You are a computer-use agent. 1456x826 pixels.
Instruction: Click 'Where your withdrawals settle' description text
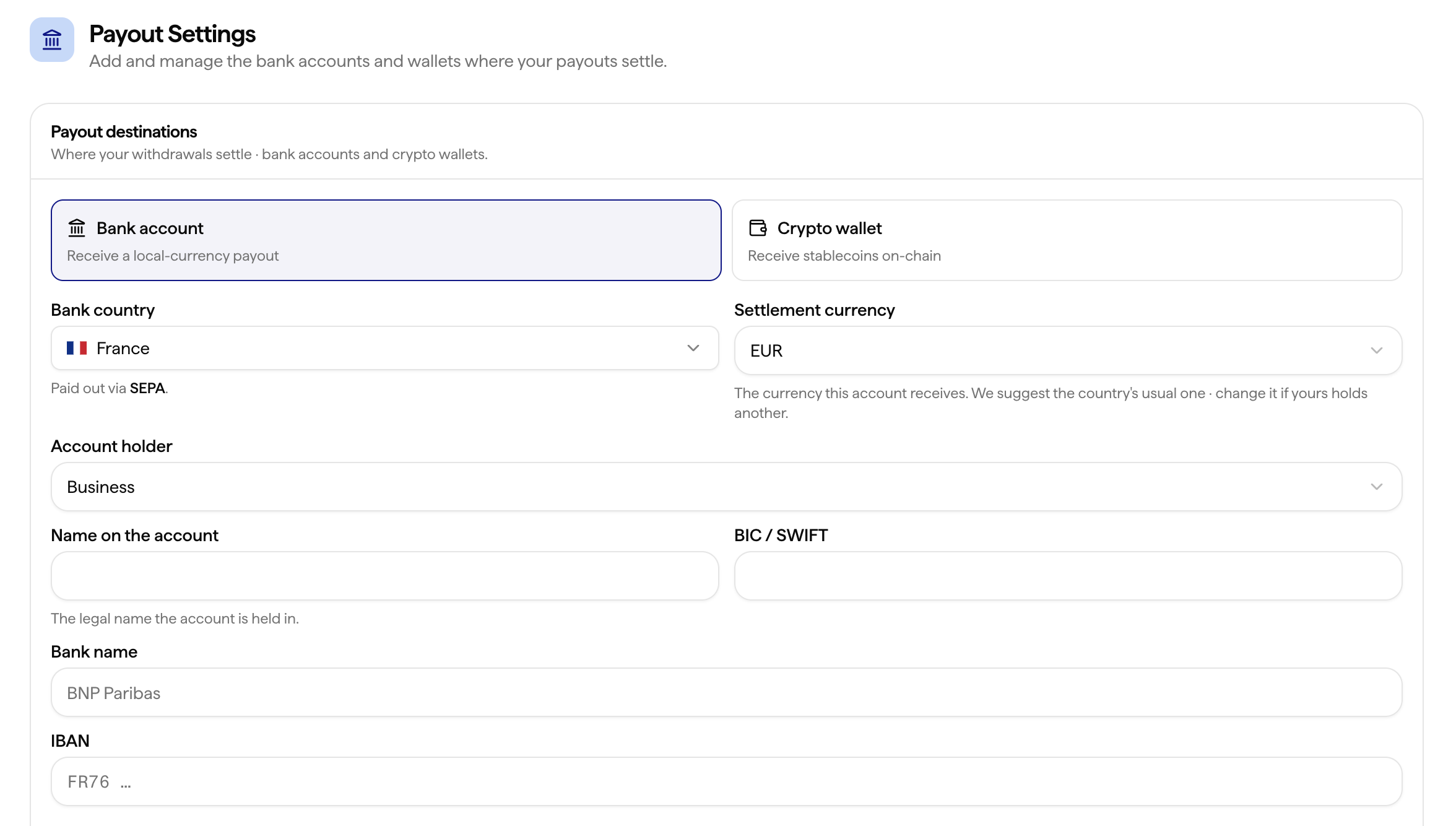[269, 154]
